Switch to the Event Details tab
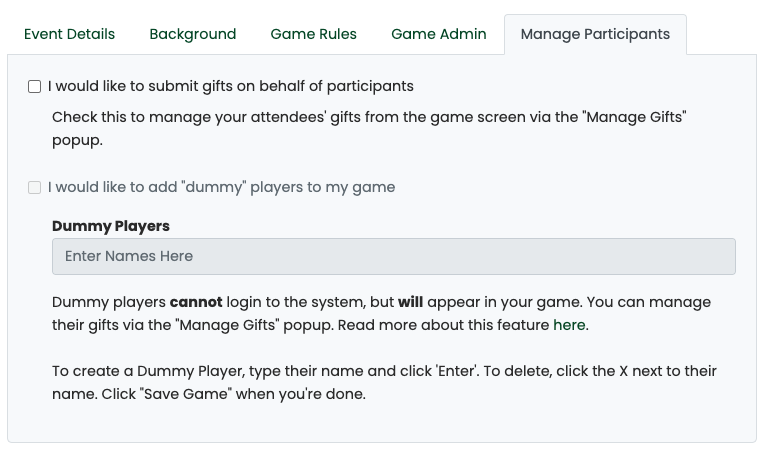The height and width of the screenshot is (451, 766). coord(69,34)
